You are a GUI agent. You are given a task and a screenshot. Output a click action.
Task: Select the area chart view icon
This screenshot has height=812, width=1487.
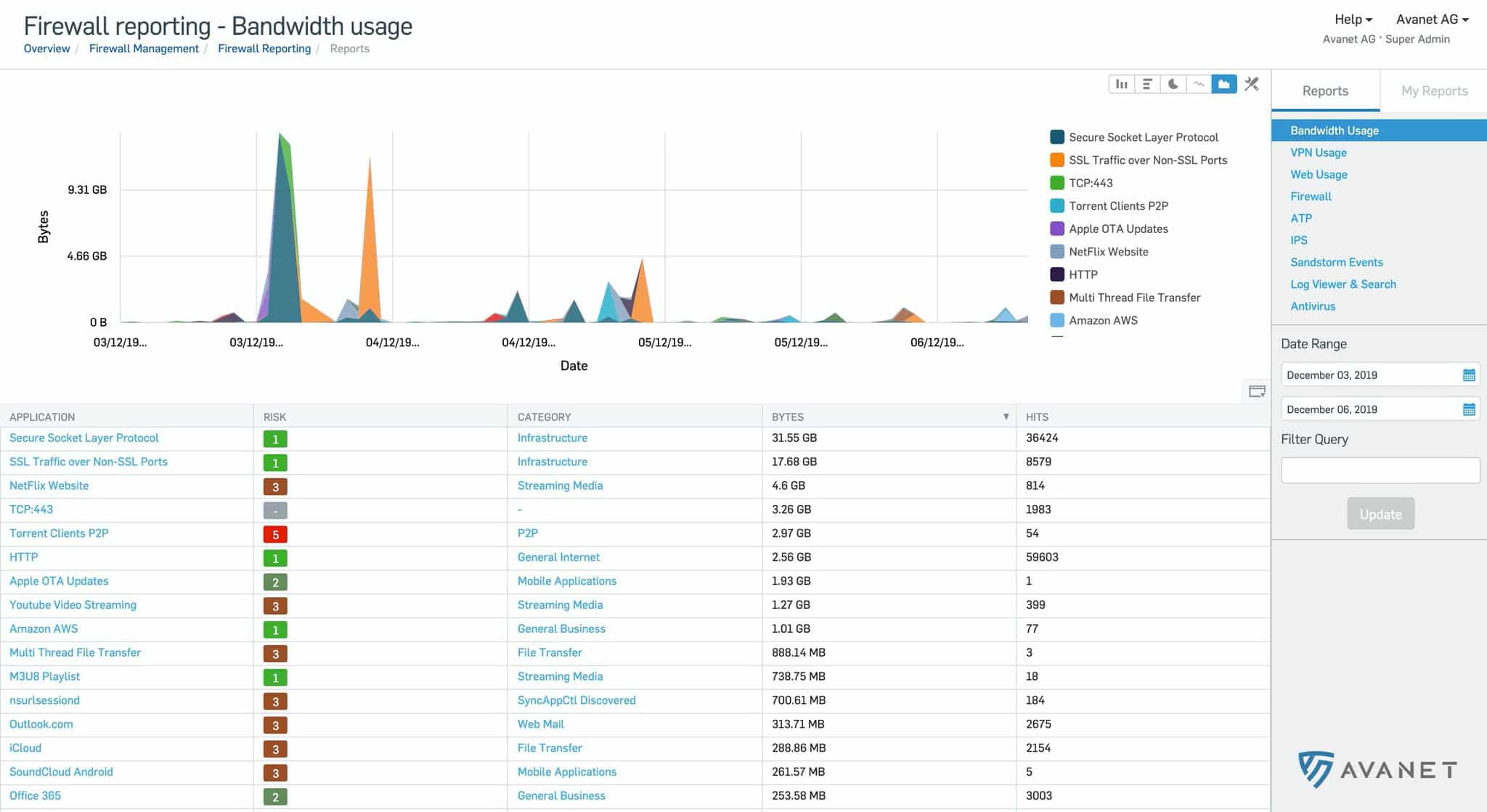1224,84
